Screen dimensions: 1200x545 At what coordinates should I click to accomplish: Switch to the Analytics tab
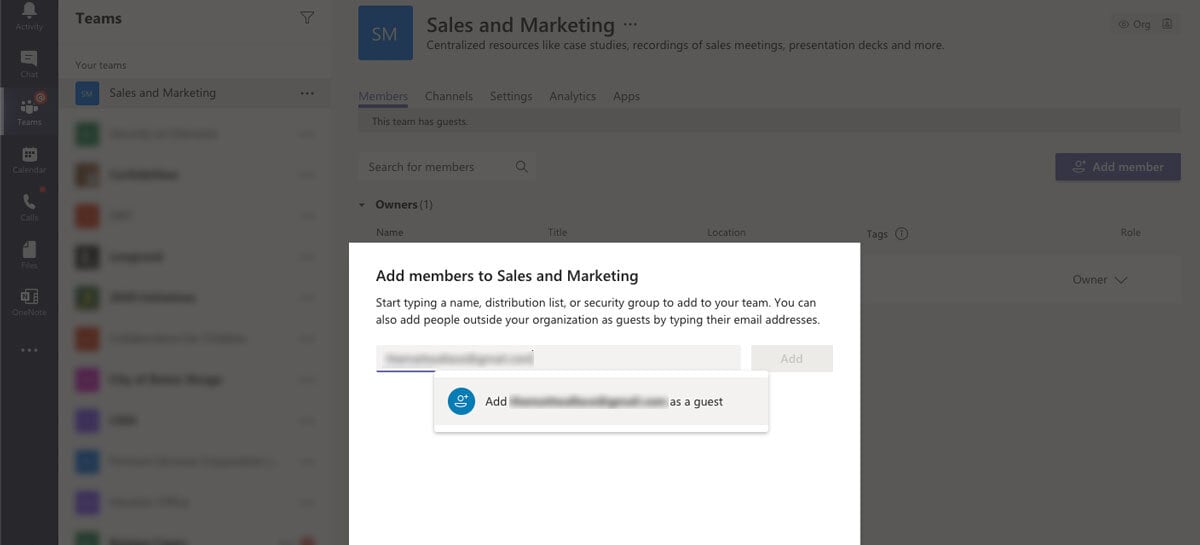tap(572, 96)
